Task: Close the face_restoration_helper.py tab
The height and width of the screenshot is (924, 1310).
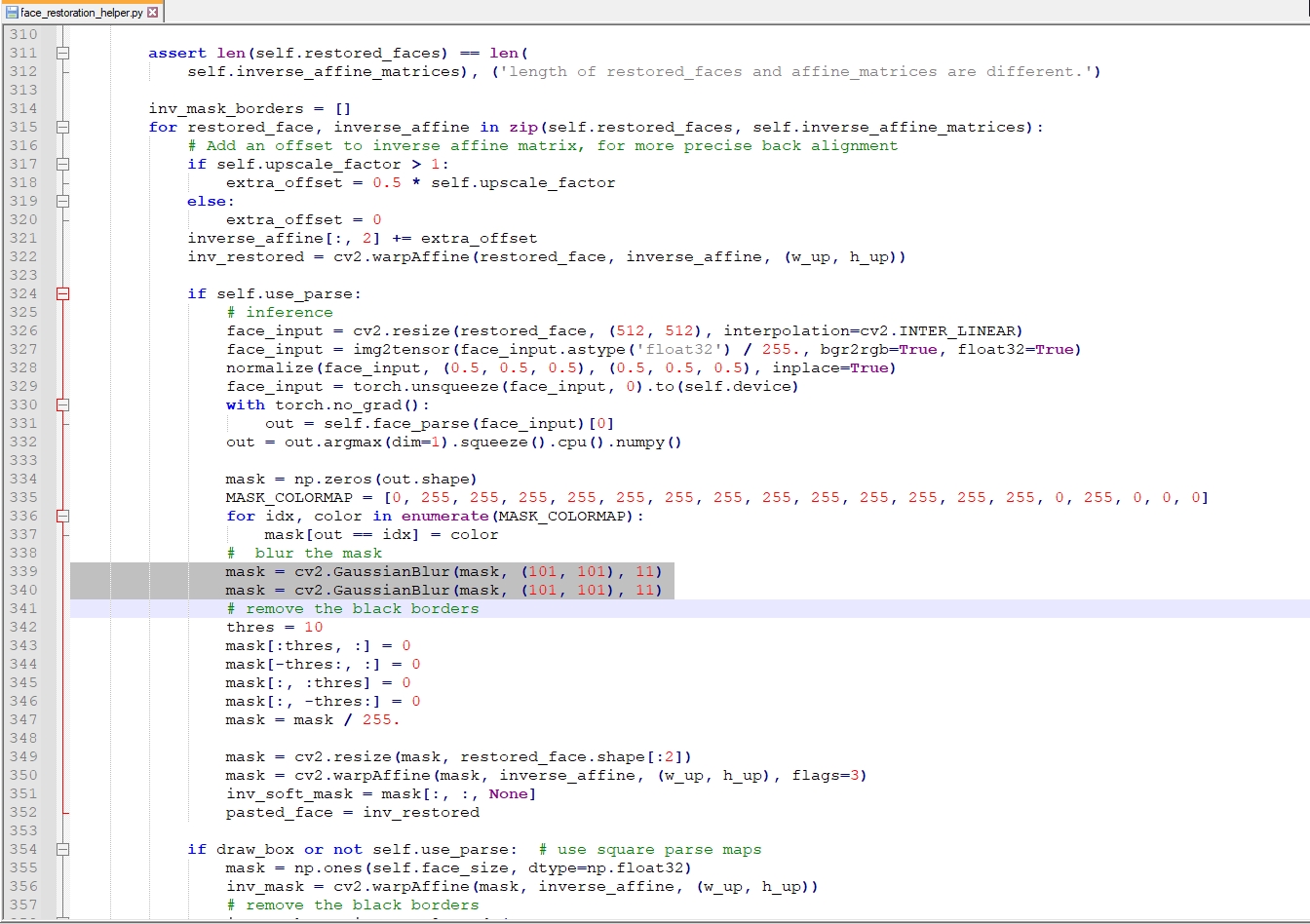Action: click(x=152, y=13)
